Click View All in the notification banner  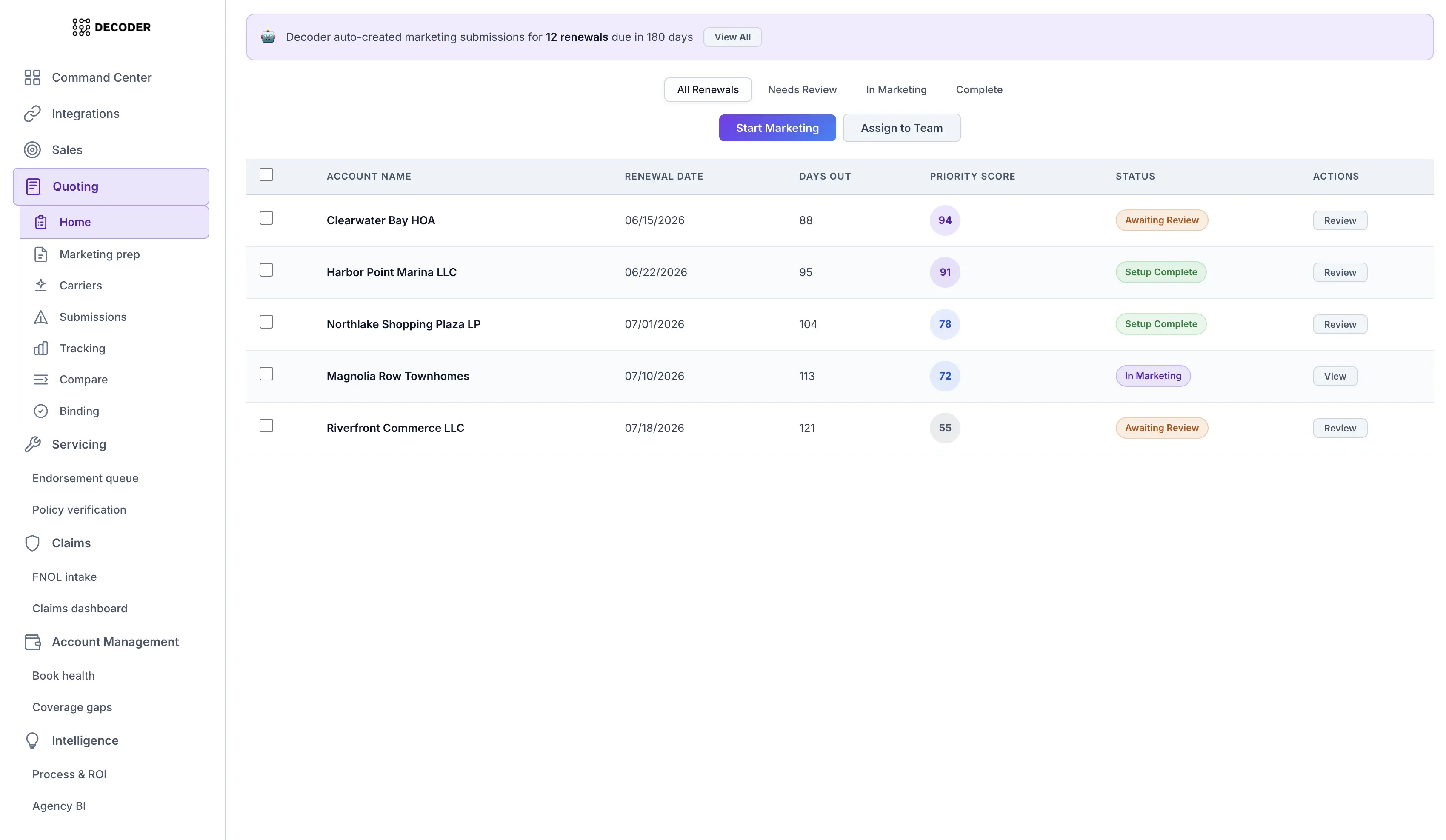[732, 37]
